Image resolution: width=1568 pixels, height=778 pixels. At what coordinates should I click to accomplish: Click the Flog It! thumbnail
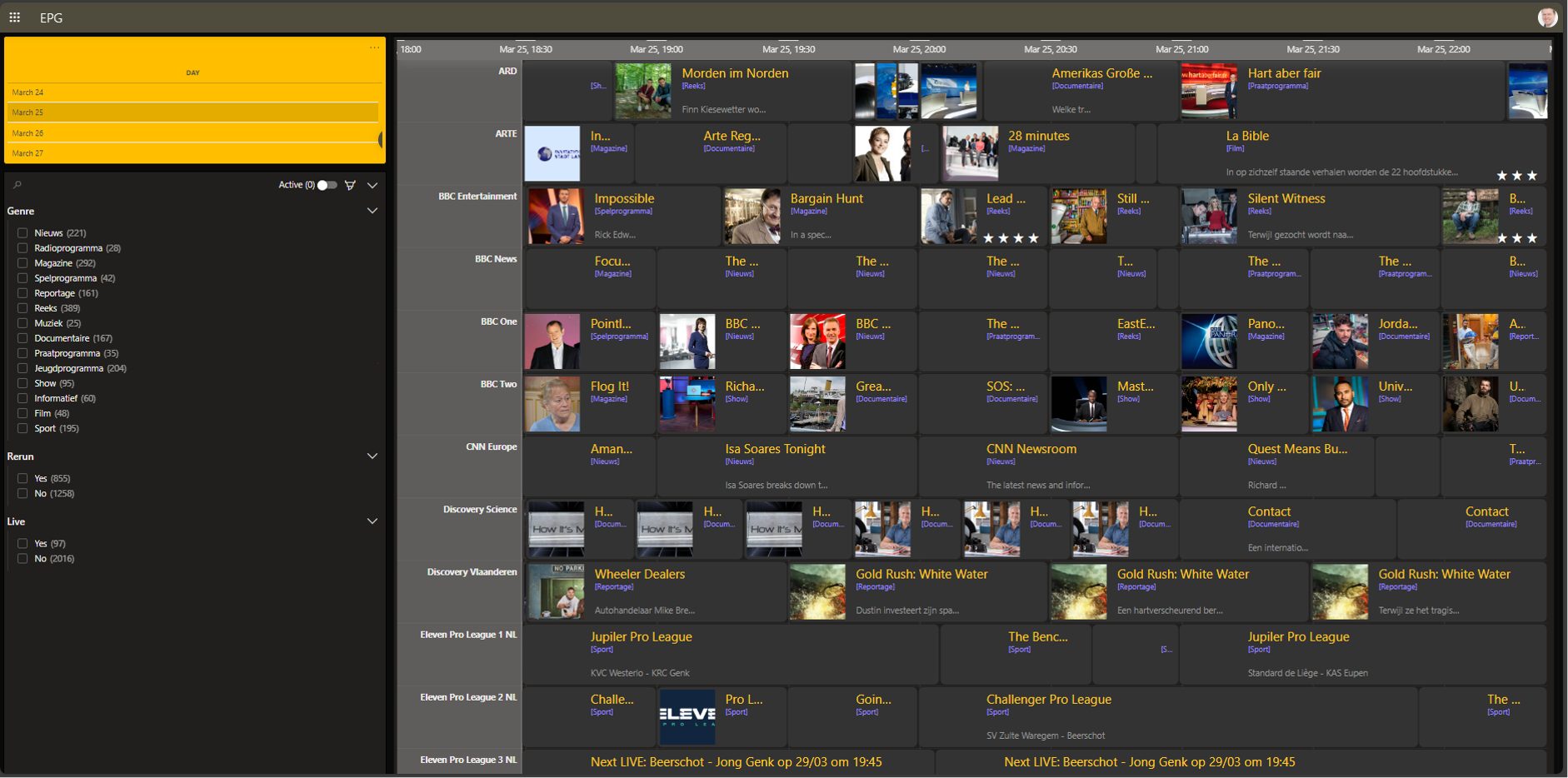pyautogui.click(x=552, y=404)
